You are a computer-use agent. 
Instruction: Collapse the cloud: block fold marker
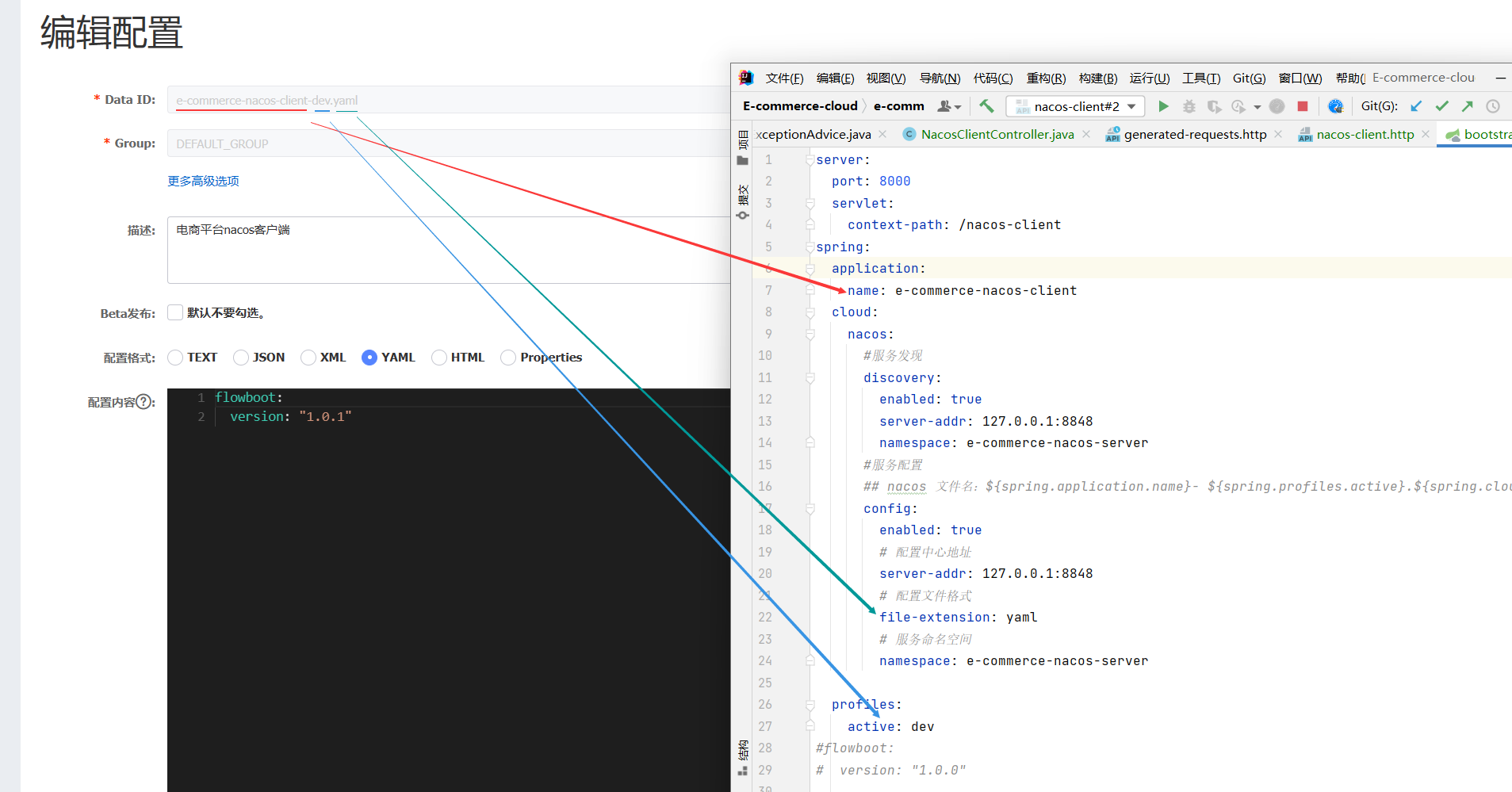(810, 312)
